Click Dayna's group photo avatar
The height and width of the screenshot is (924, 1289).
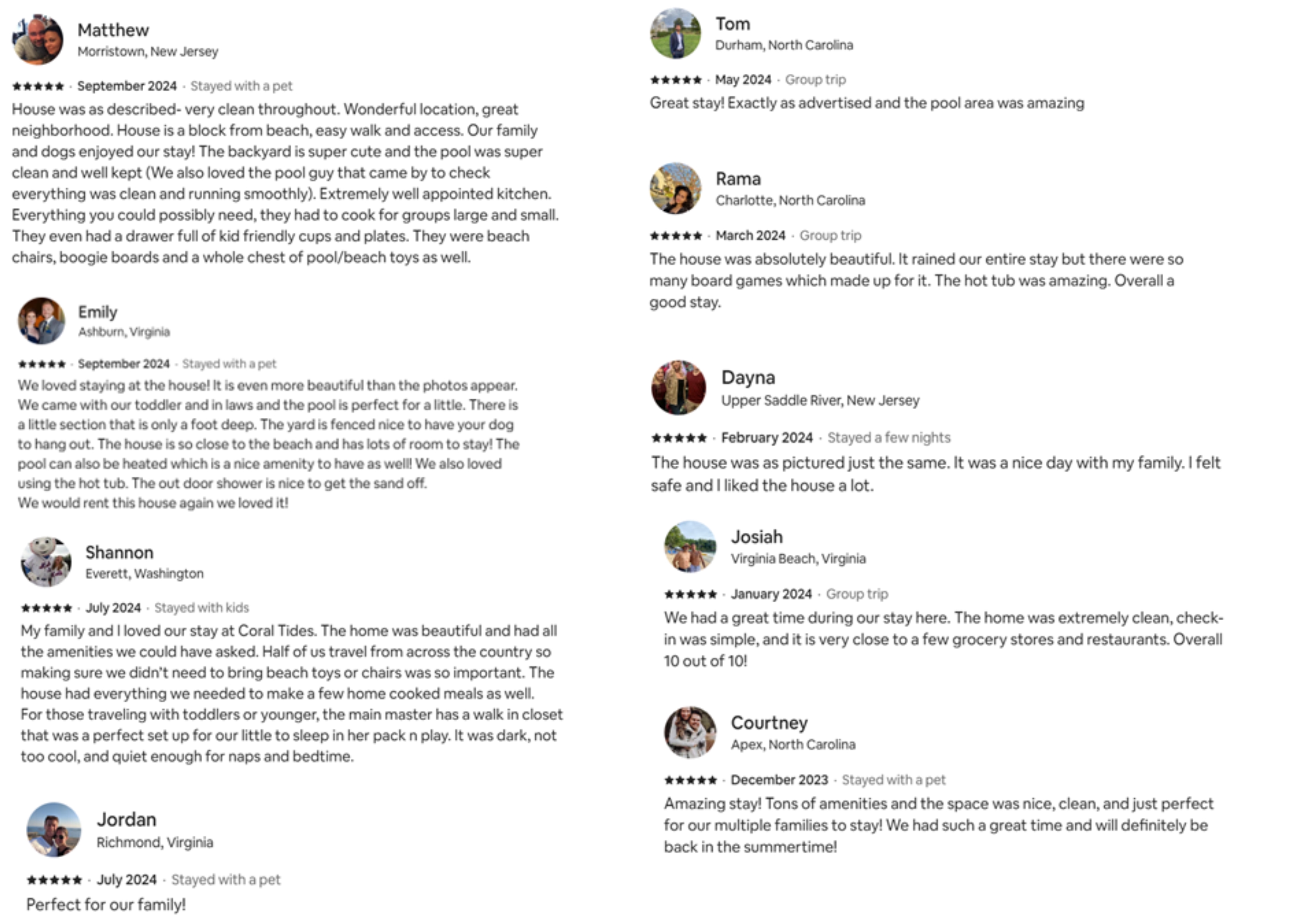pyautogui.click(x=679, y=387)
